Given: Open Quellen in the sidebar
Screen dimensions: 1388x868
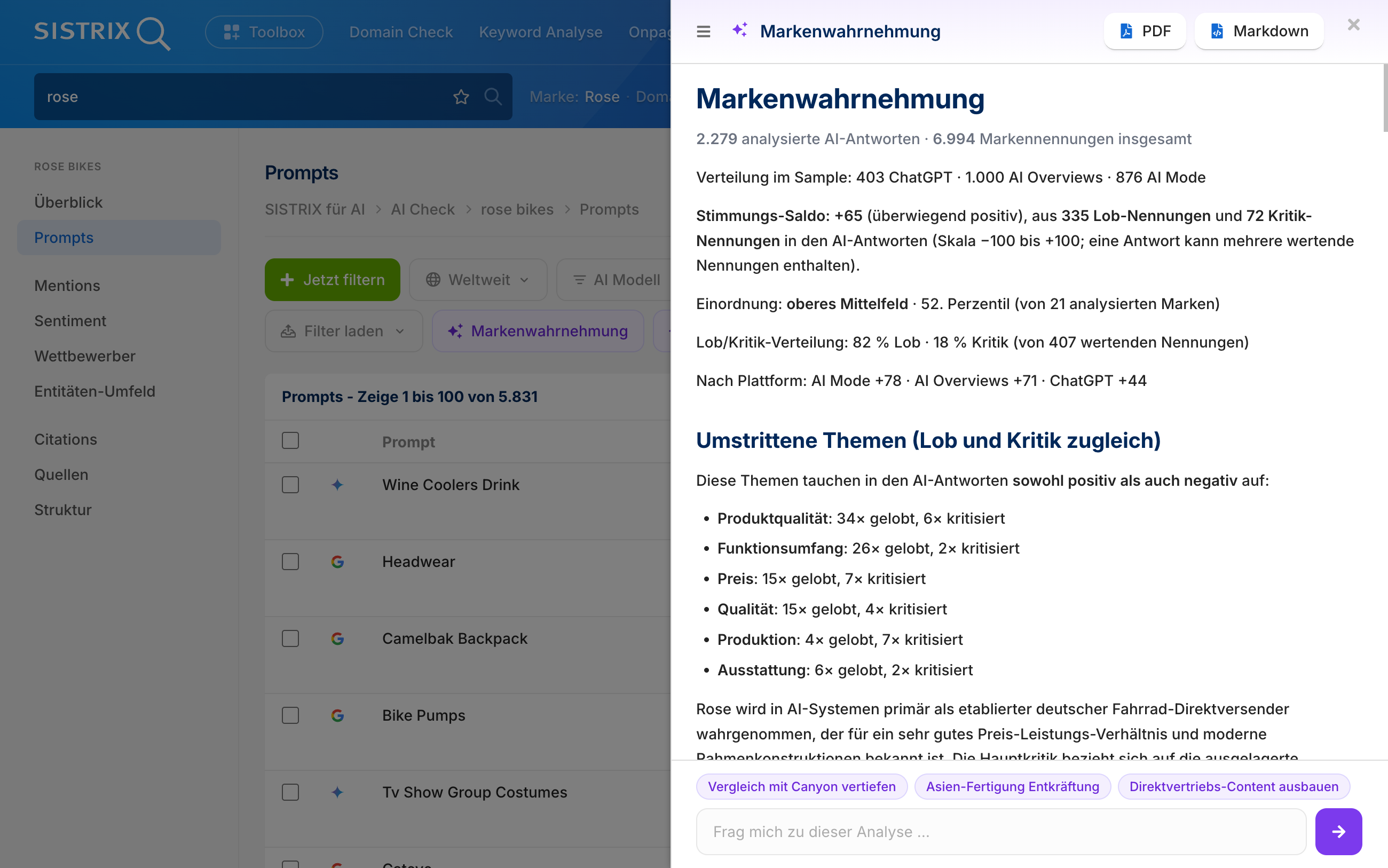Looking at the screenshot, I should [119, 475].
